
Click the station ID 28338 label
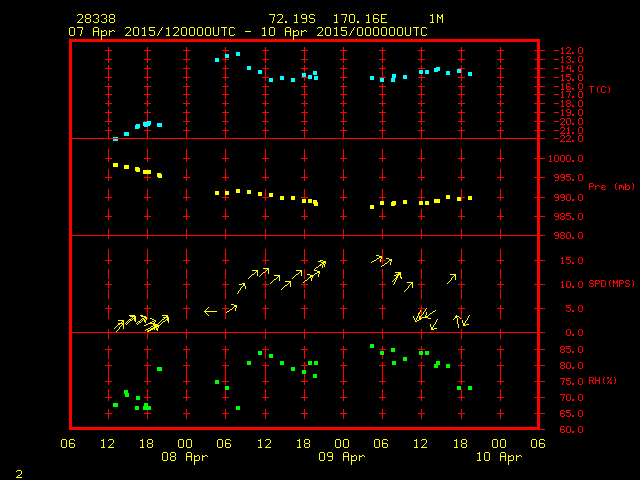click(95, 19)
